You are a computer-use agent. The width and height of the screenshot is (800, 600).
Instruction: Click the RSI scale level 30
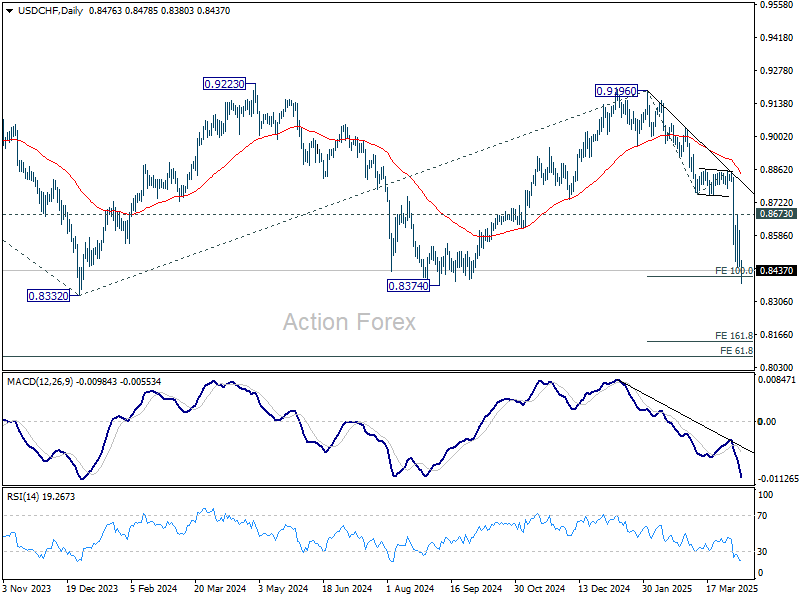click(762, 552)
